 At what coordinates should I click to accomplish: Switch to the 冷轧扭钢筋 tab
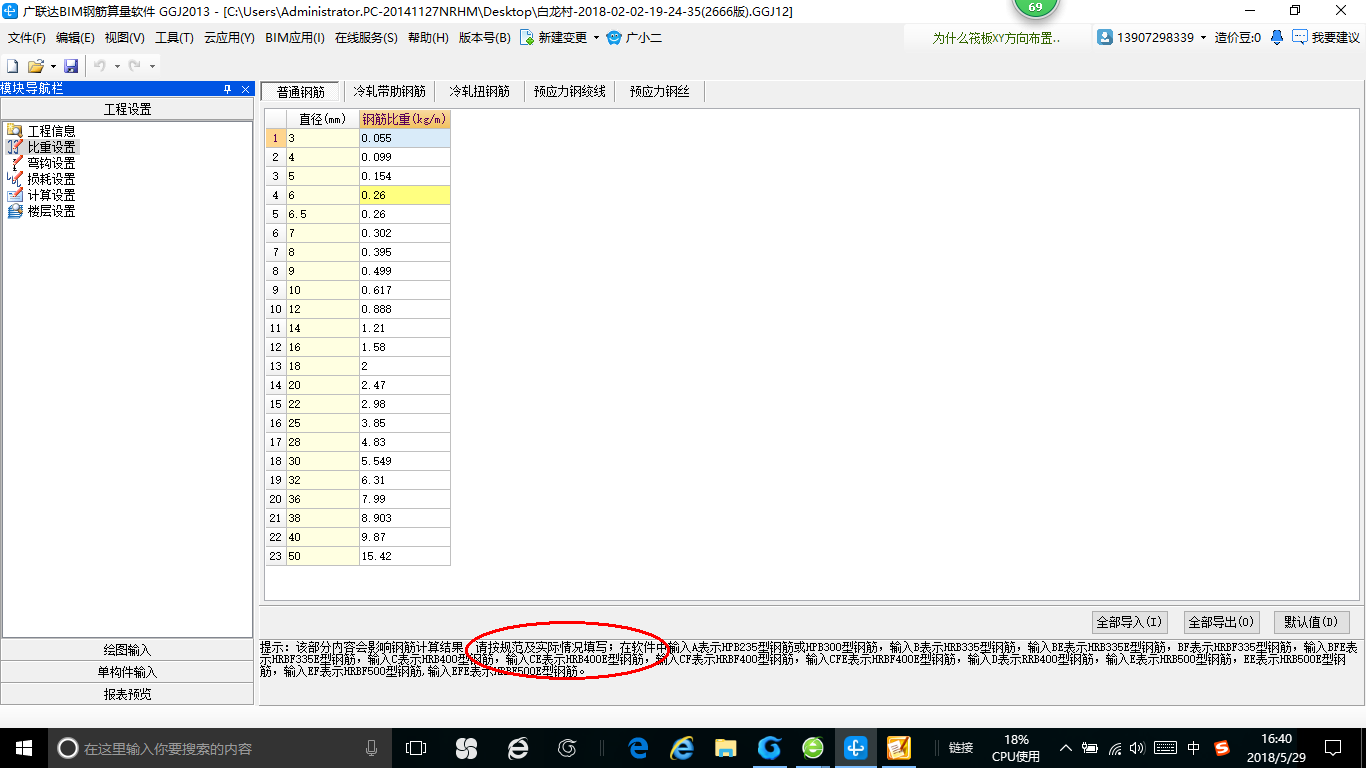point(479,91)
